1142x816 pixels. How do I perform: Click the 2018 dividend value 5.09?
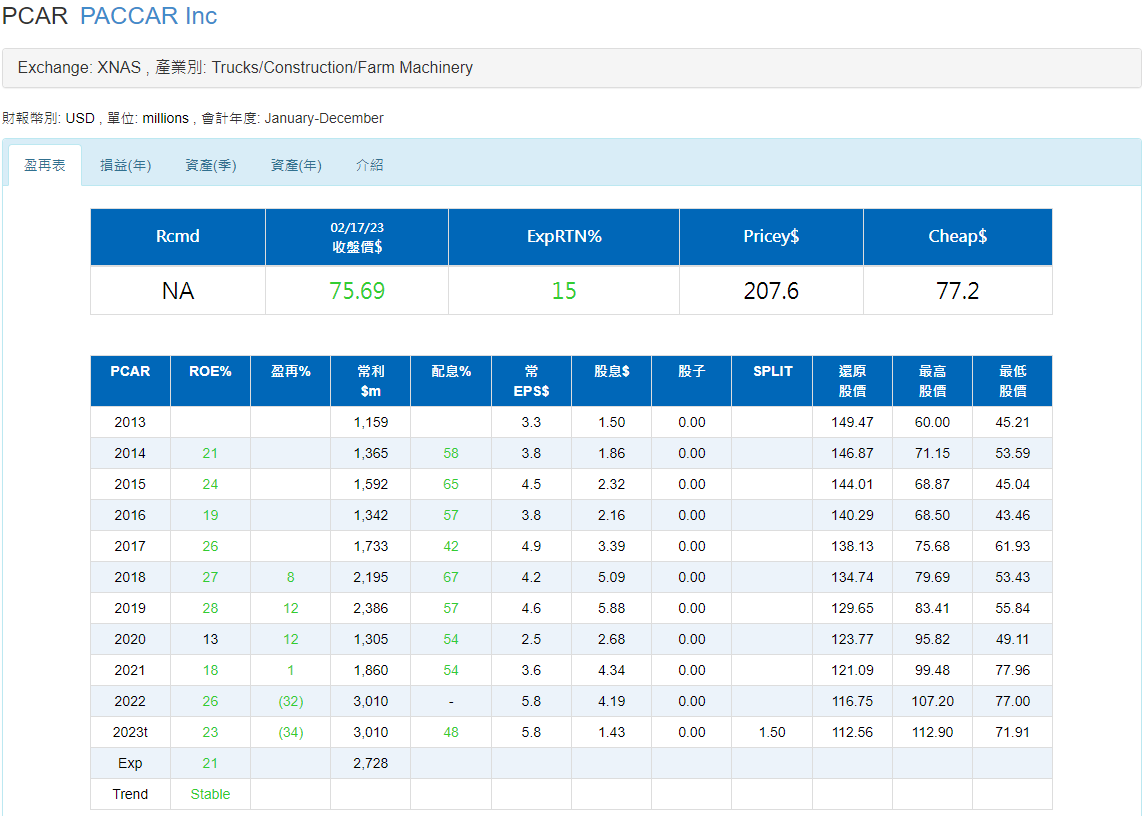(612, 577)
